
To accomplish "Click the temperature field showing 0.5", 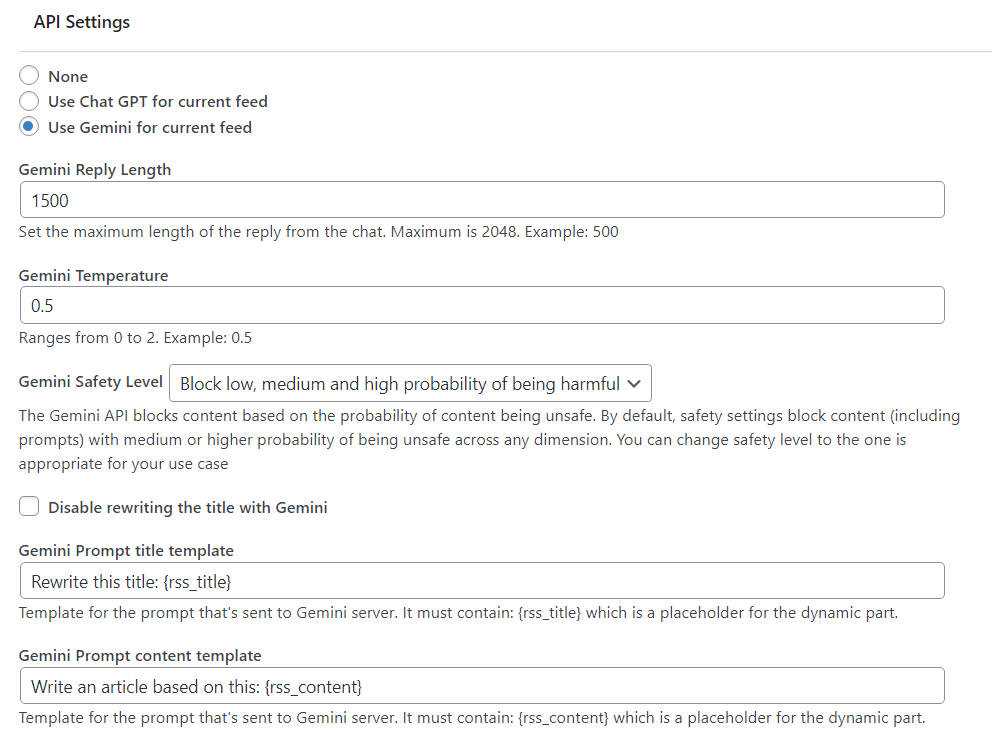I will 481,305.
